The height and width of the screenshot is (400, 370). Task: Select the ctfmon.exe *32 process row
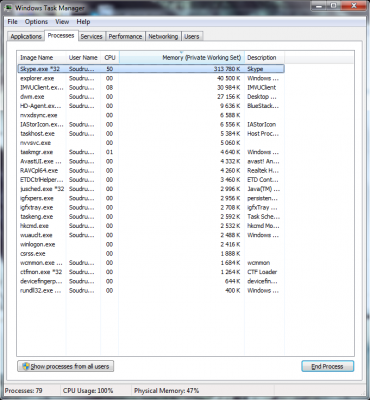(x=151, y=272)
